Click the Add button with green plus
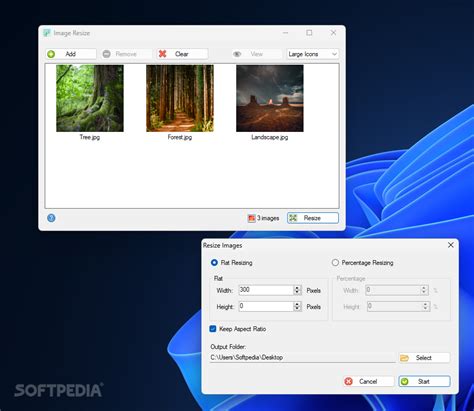The image size is (474, 411). [x=71, y=54]
